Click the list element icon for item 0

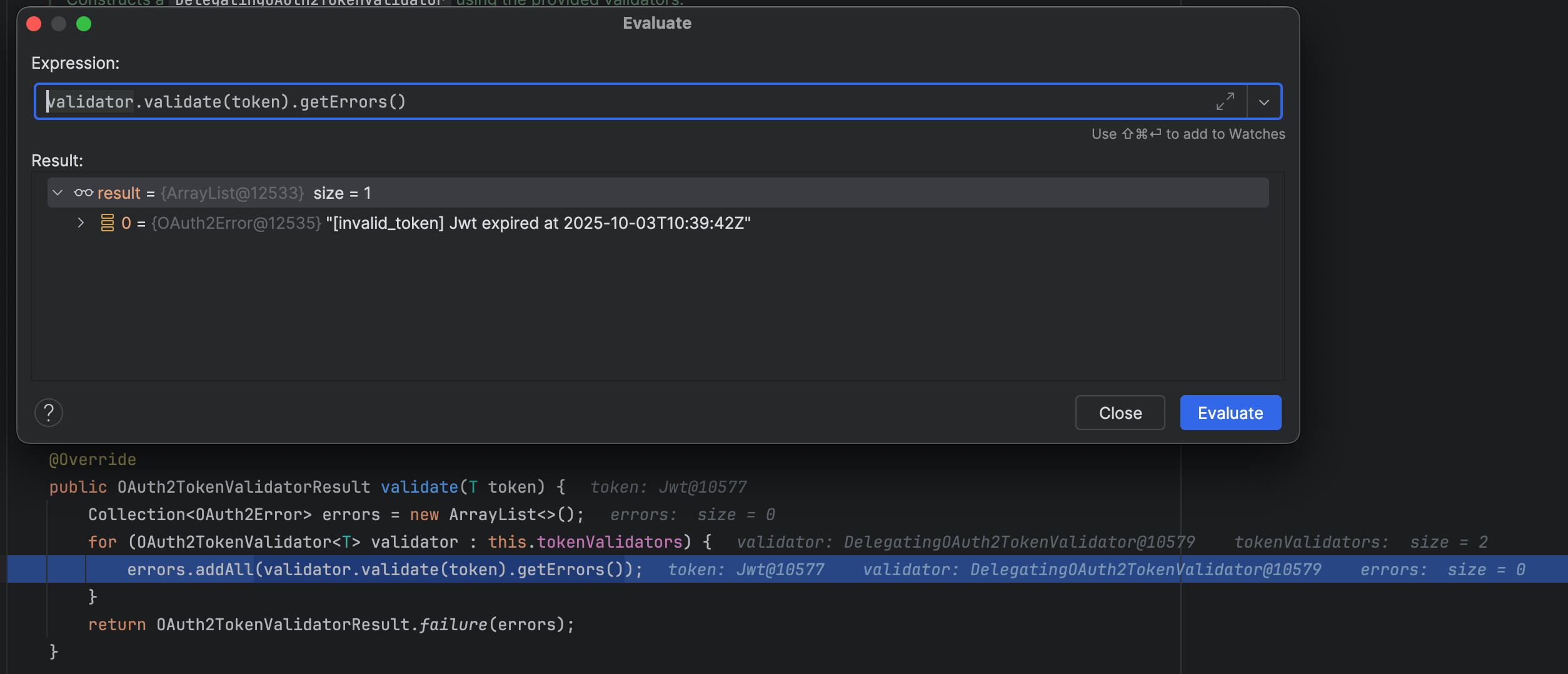[107, 223]
